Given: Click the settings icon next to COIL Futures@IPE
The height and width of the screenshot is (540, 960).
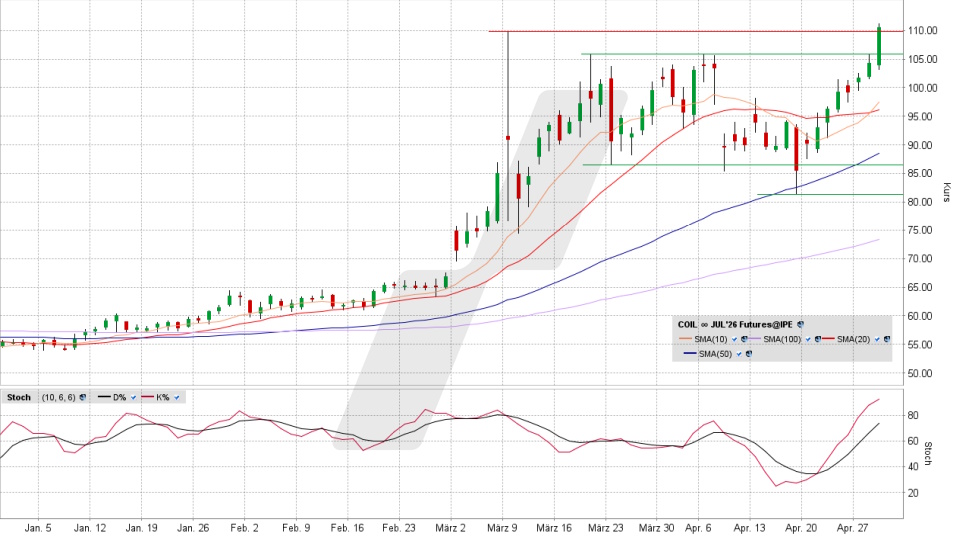Looking at the screenshot, I should coord(802,325).
